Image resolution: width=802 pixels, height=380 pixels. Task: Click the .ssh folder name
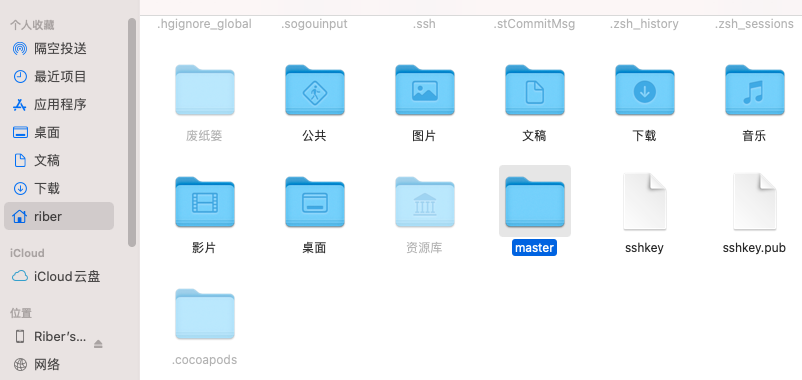click(x=424, y=24)
